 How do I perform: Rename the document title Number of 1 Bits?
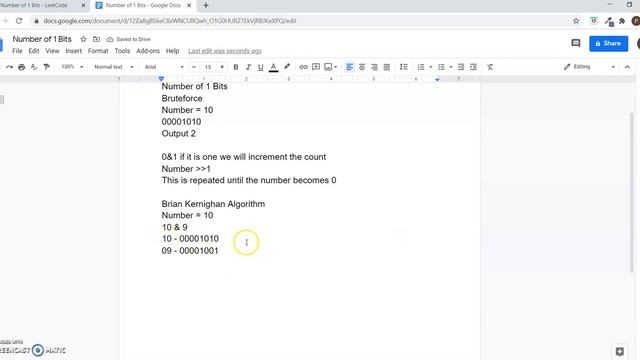click(x=42, y=39)
